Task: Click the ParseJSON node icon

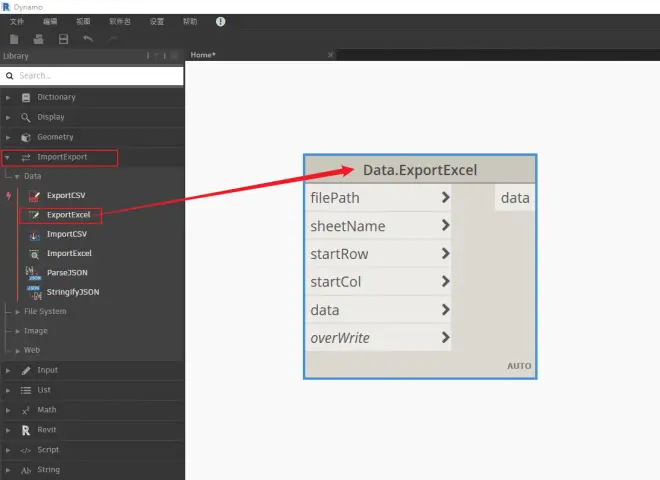Action: (x=33, y=273)
